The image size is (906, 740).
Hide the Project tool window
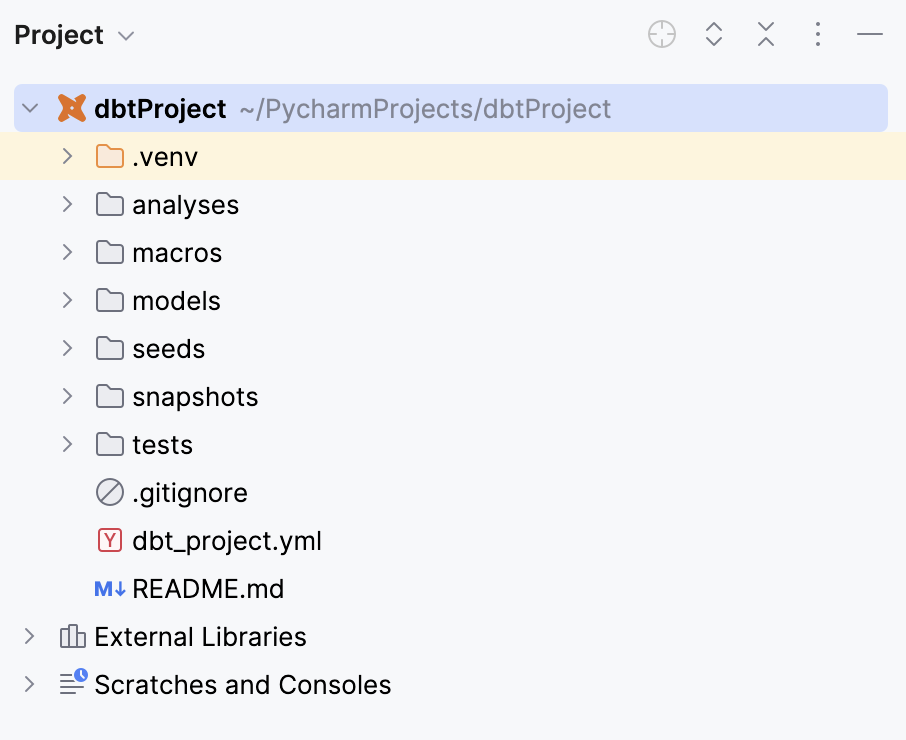[x=869, y=34]
